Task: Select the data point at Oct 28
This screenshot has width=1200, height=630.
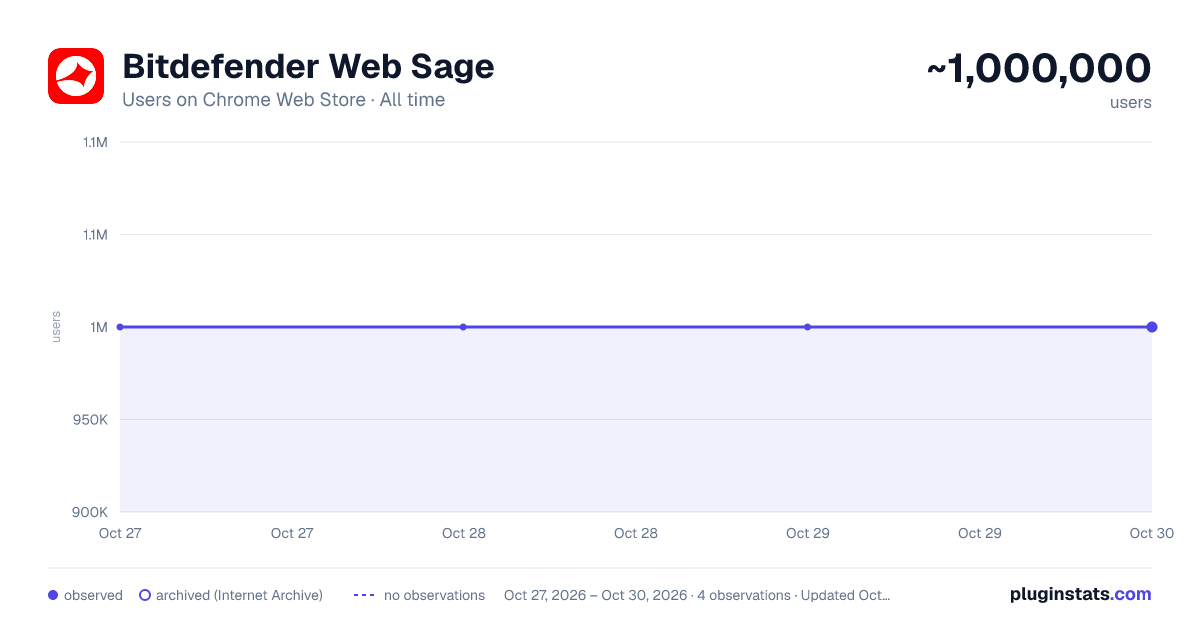Action: 463,327
